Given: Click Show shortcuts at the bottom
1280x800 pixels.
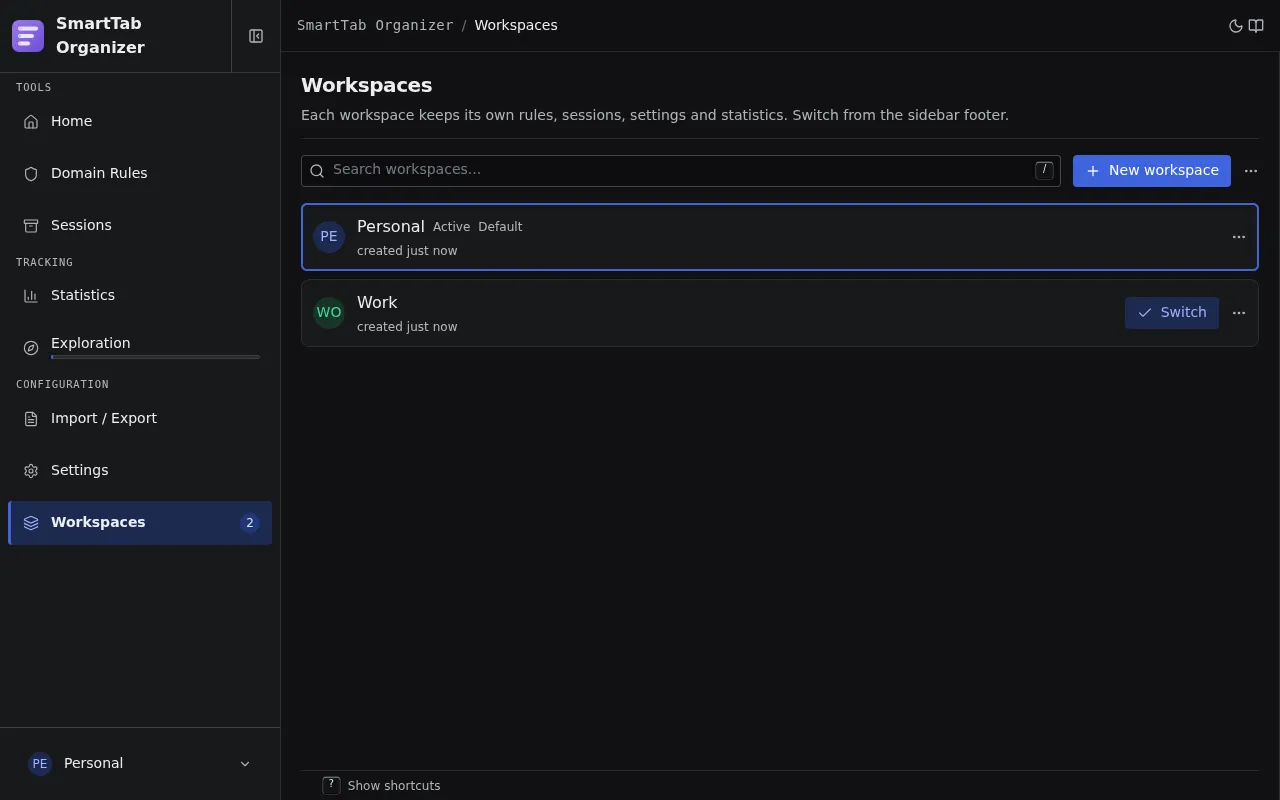Looking at the screenshot, I should tap(394, 786).
